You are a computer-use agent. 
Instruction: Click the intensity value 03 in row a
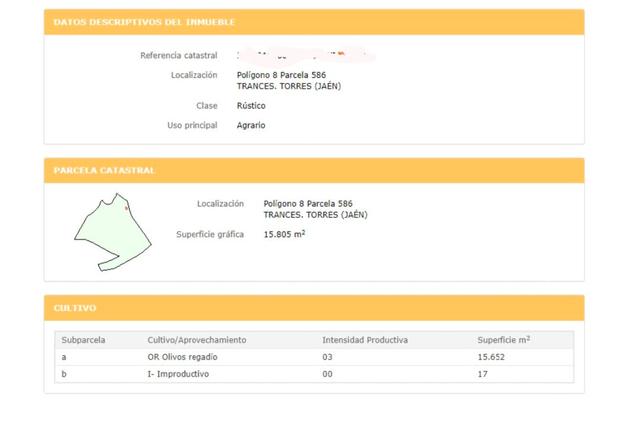point(327,357)
